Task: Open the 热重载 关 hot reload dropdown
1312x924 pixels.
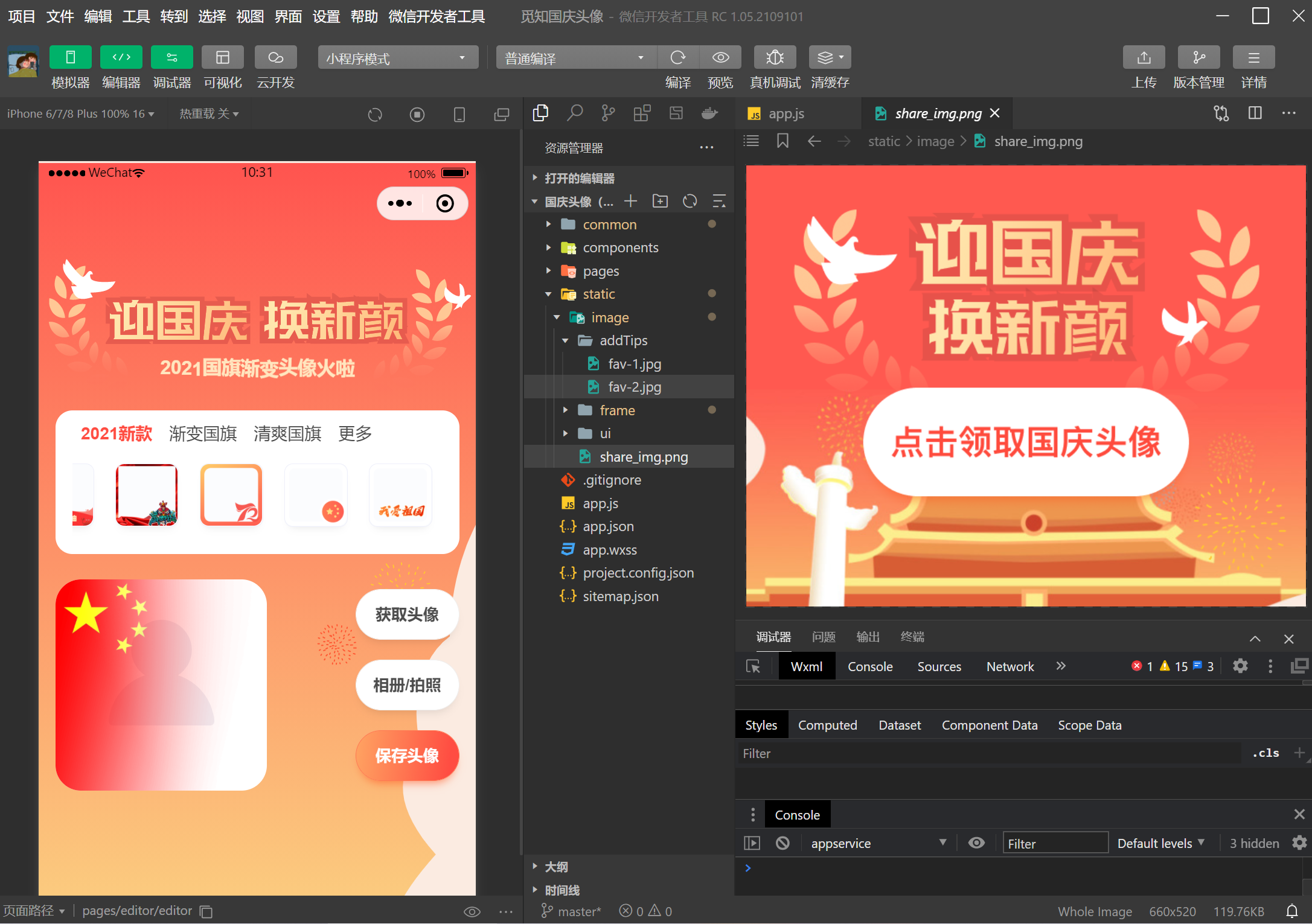Action: 209,113
